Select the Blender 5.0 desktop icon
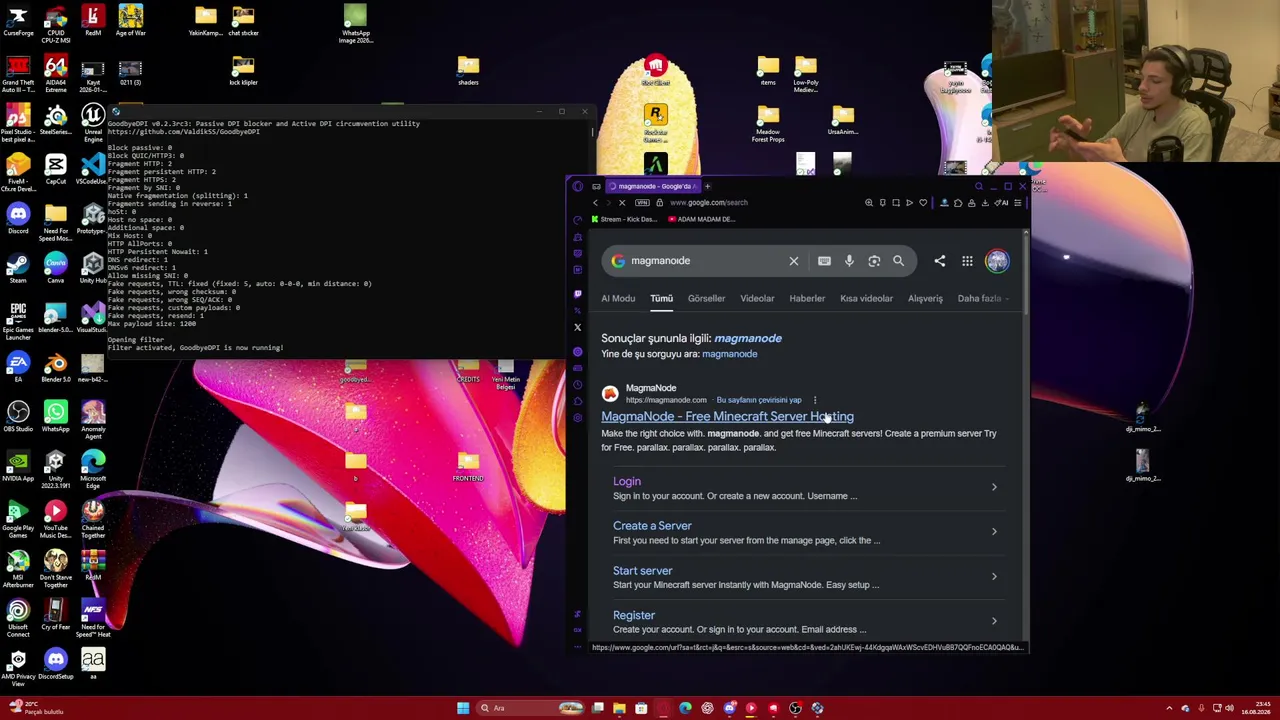This screenshot has height=720, width=1280. (56, 367)
